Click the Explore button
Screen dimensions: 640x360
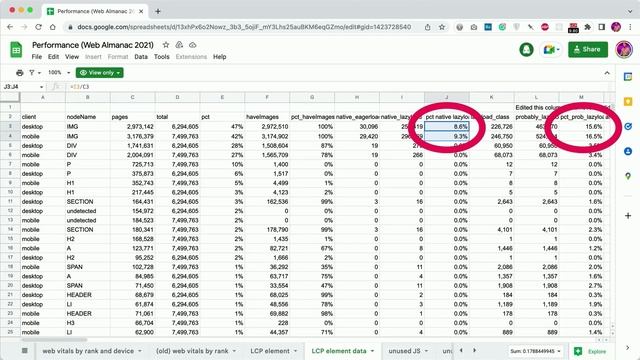(x=591, y=351)
